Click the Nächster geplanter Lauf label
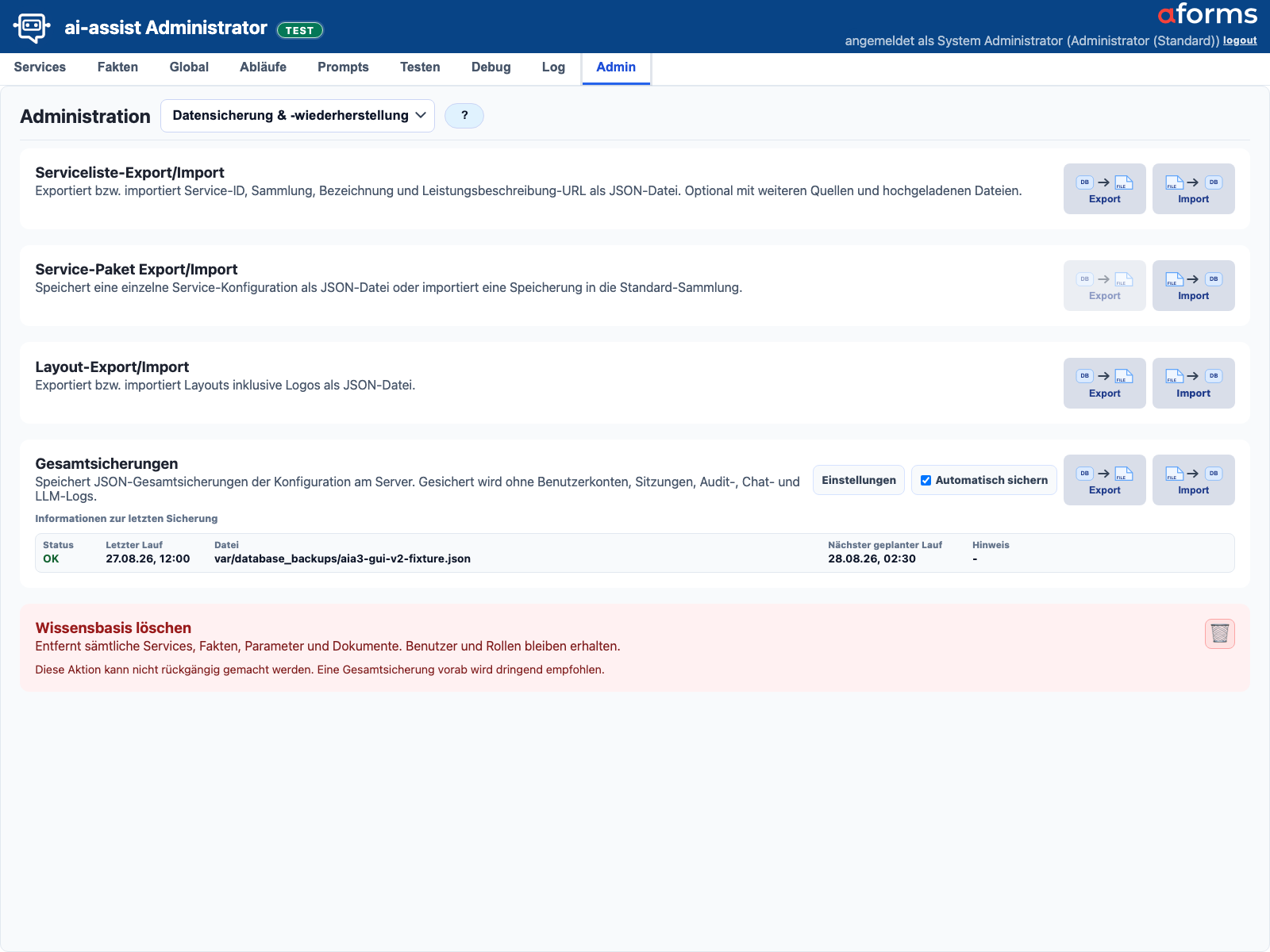The image size is (1270, 952). pos(885,545)
